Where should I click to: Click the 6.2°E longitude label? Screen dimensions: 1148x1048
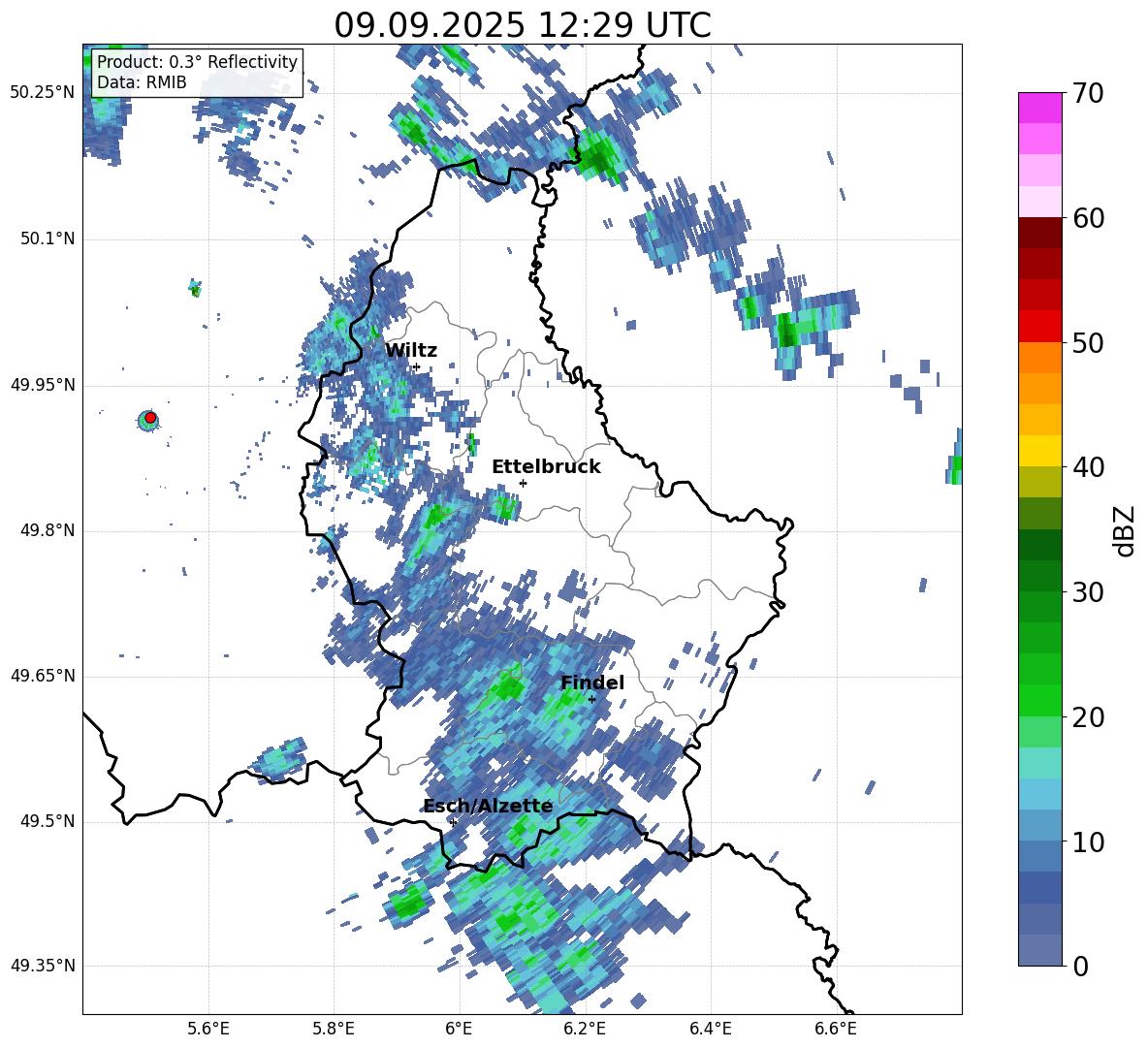[585, 1030]
